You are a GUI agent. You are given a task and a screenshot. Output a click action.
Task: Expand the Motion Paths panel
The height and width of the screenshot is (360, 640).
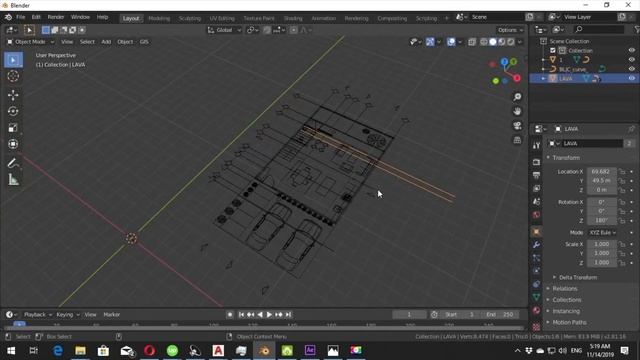(x=569, y=322)
